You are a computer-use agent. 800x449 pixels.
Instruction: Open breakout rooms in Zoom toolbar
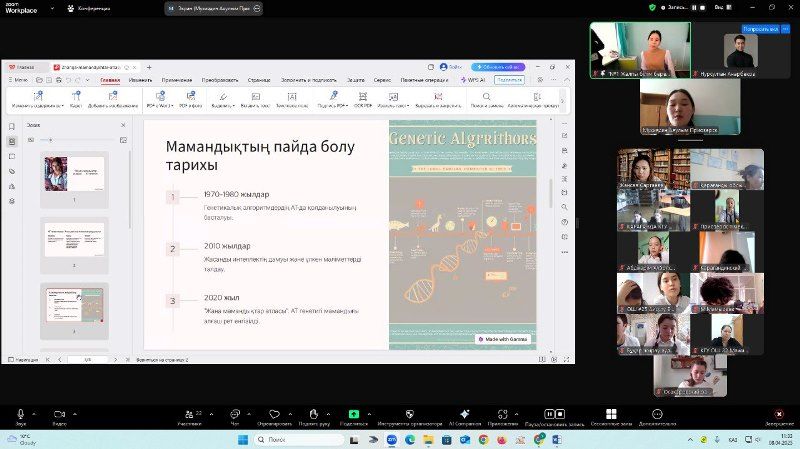point(609,413)
